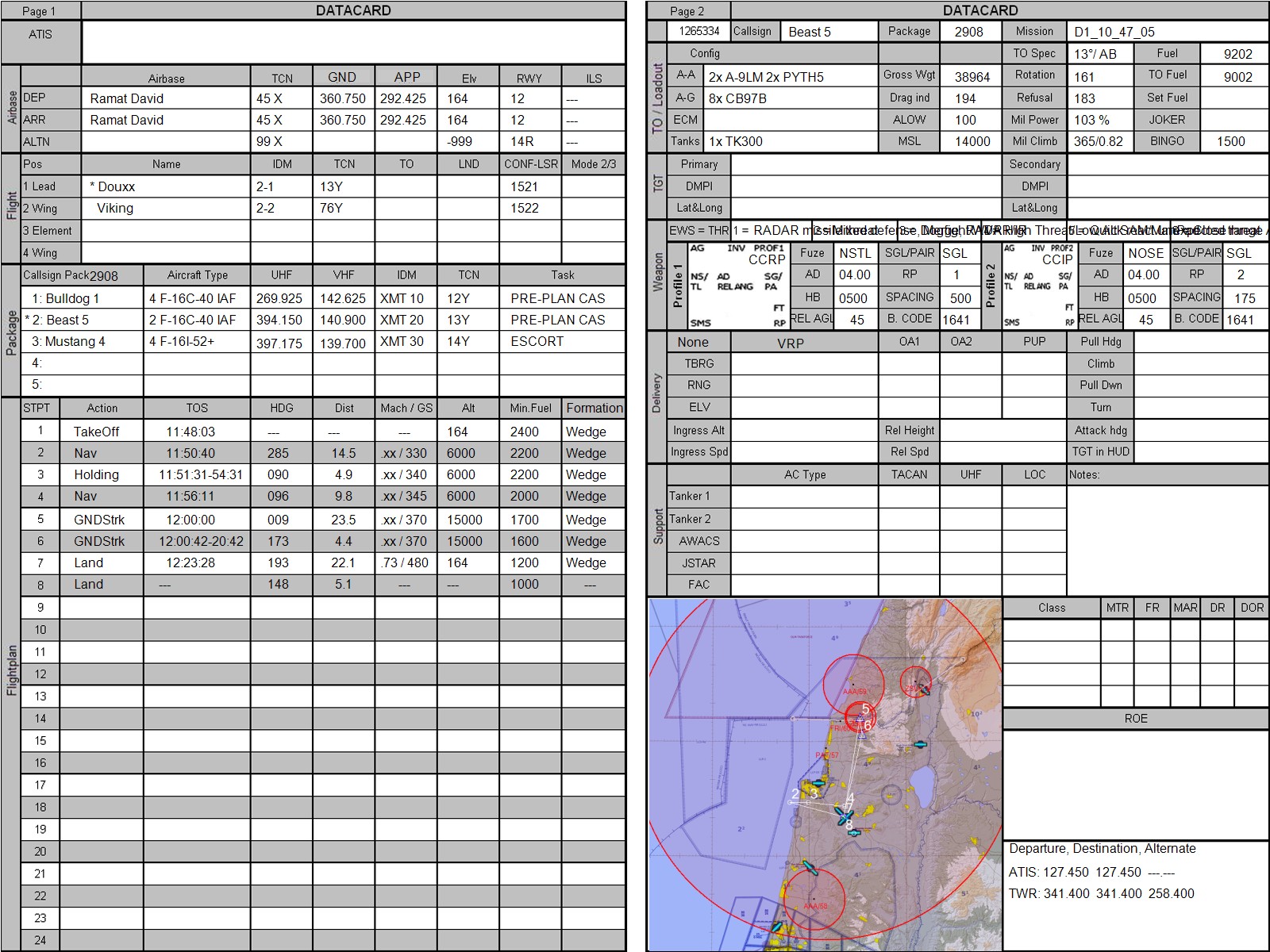
Task: Click the empty ROE text area
Action: point(1136,784)
